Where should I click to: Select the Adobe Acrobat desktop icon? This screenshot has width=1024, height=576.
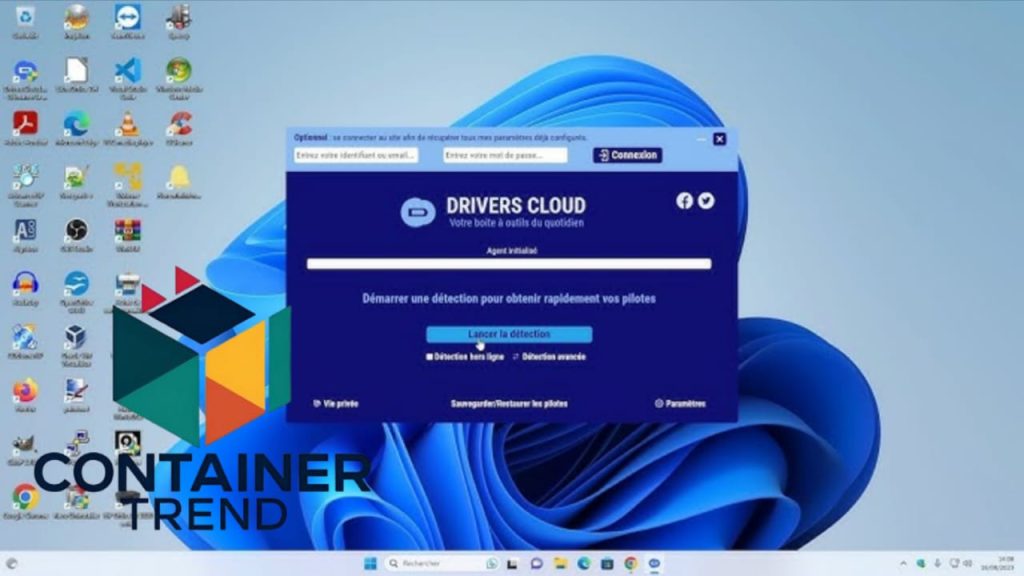[x=25, y=128]
